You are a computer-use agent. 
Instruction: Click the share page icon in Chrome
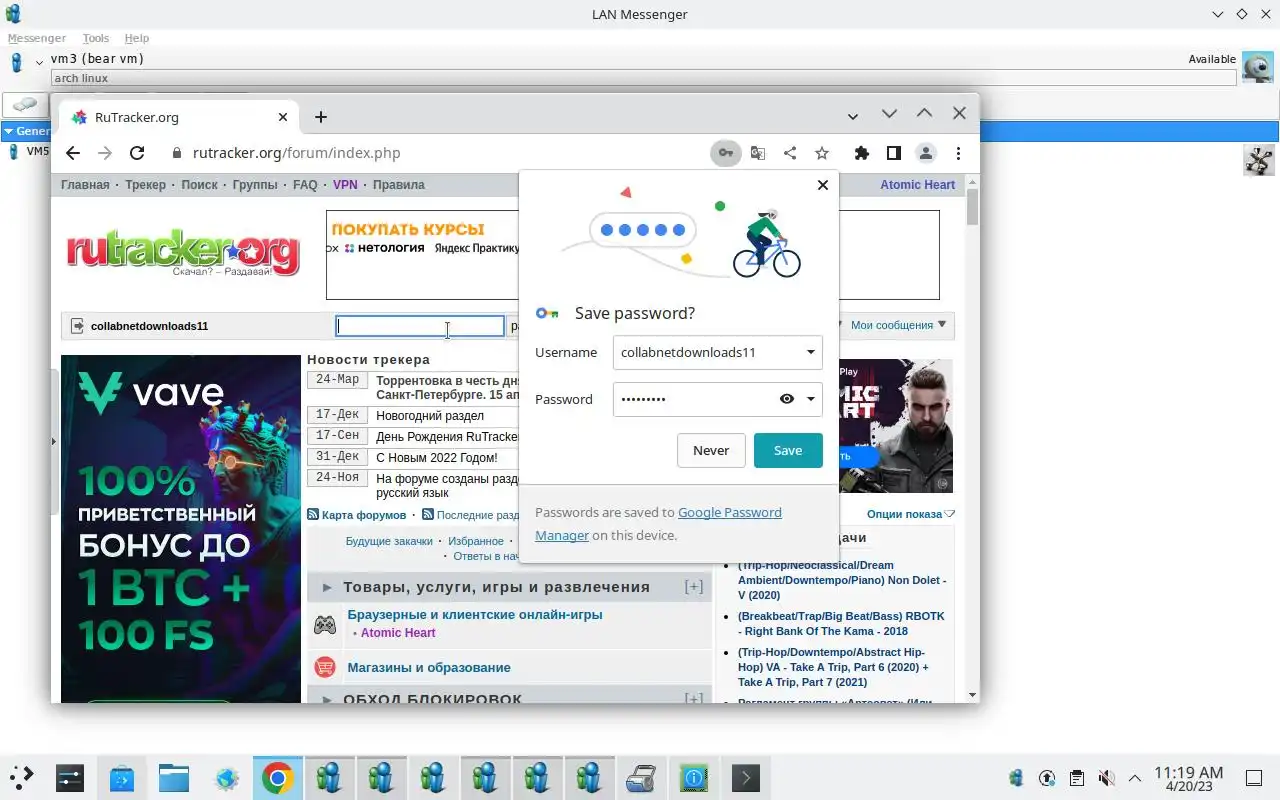pyautogui.click(x=790, y=153)
